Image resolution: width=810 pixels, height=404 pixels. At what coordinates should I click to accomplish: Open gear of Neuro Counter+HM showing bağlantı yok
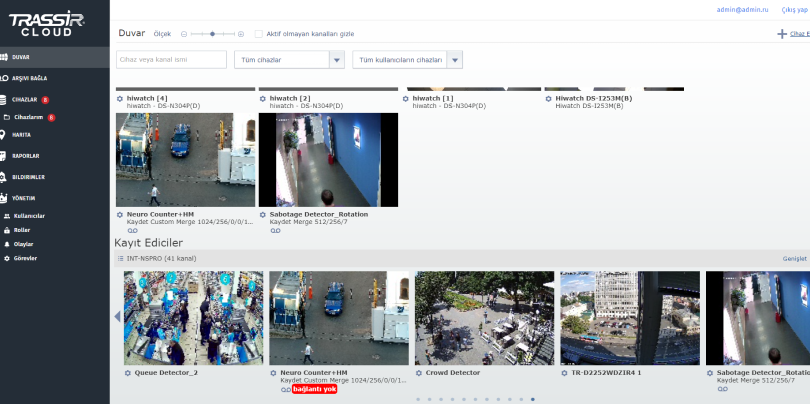(273, 372)
